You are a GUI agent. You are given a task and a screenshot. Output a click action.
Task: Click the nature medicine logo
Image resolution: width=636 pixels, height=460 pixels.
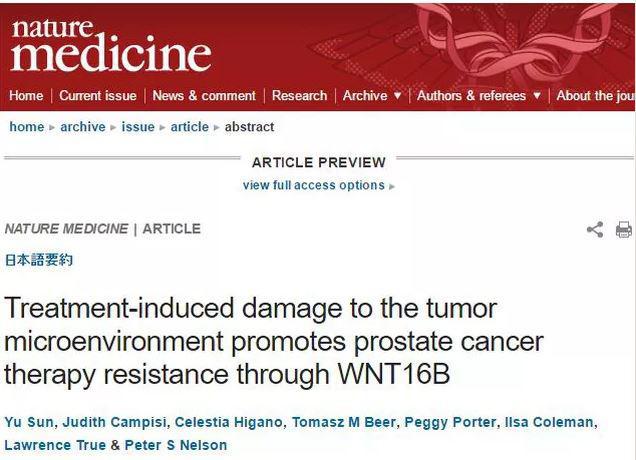click(111, 46)
